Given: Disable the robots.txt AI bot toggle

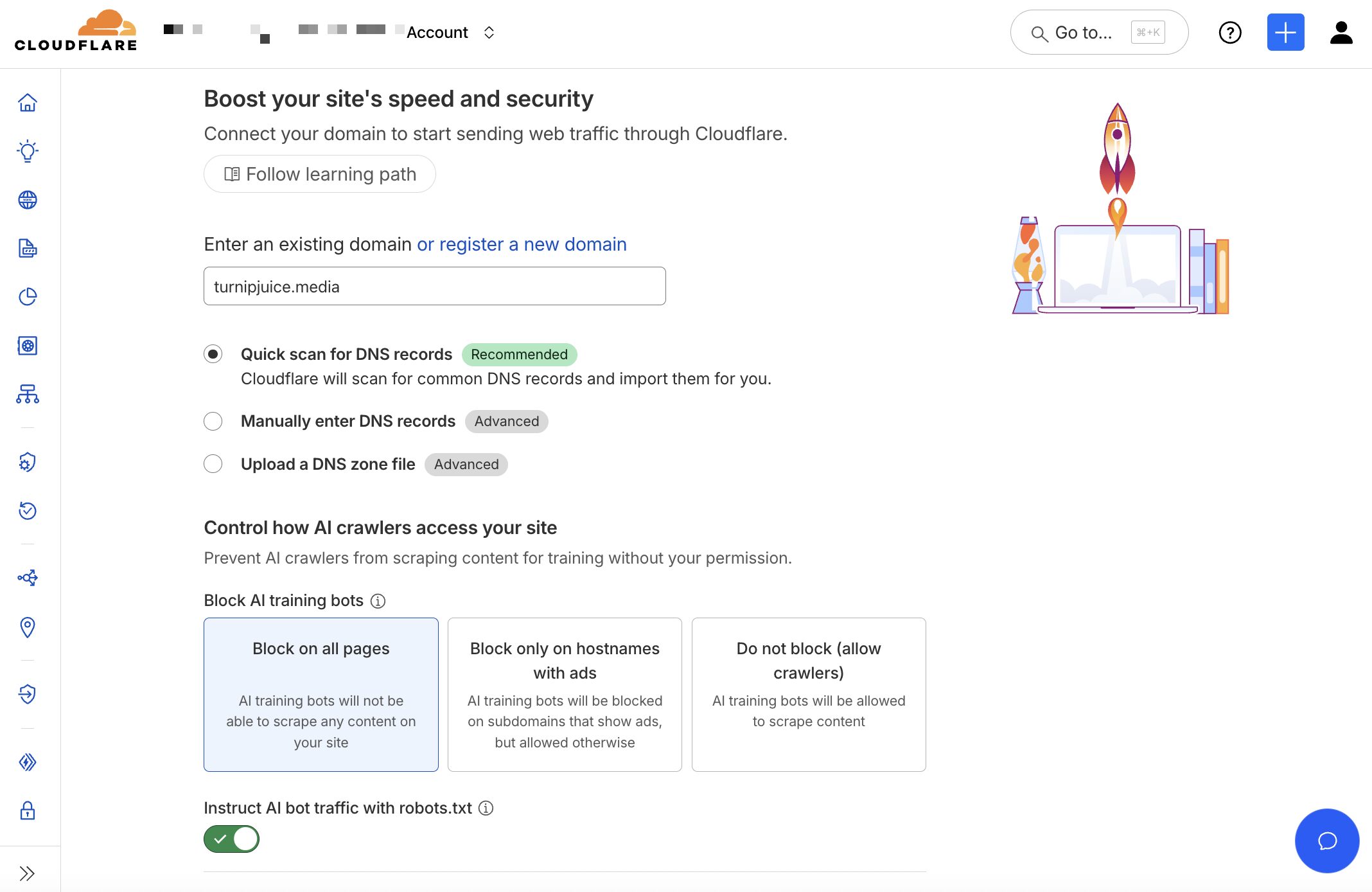Looking at the screenshot, I should tap(231, 839).
